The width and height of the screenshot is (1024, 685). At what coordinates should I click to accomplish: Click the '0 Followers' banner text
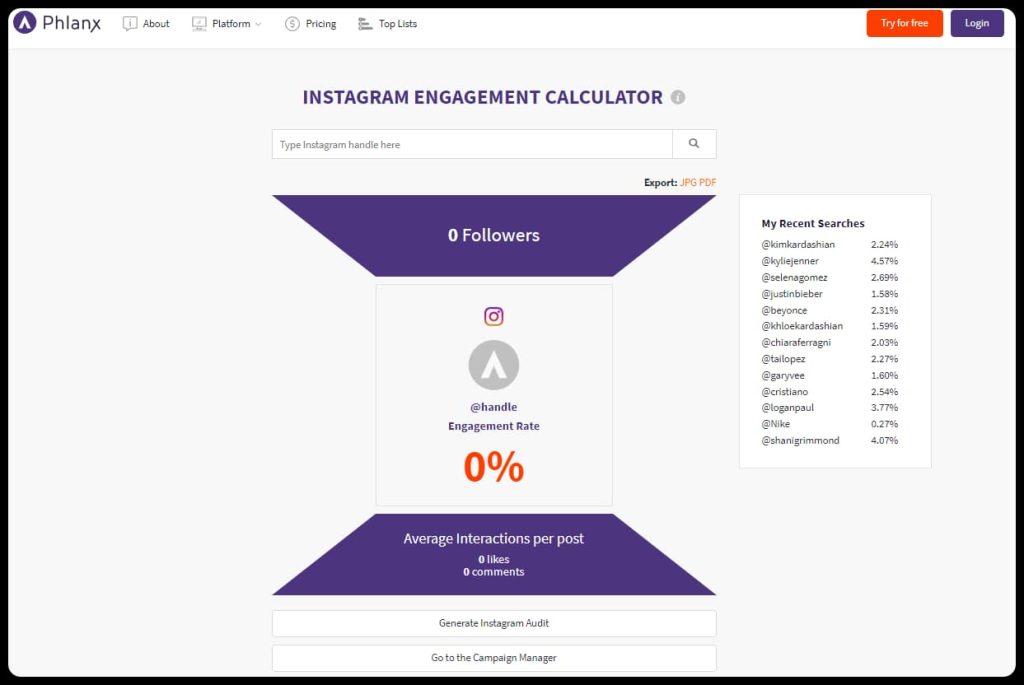(494, 235)
